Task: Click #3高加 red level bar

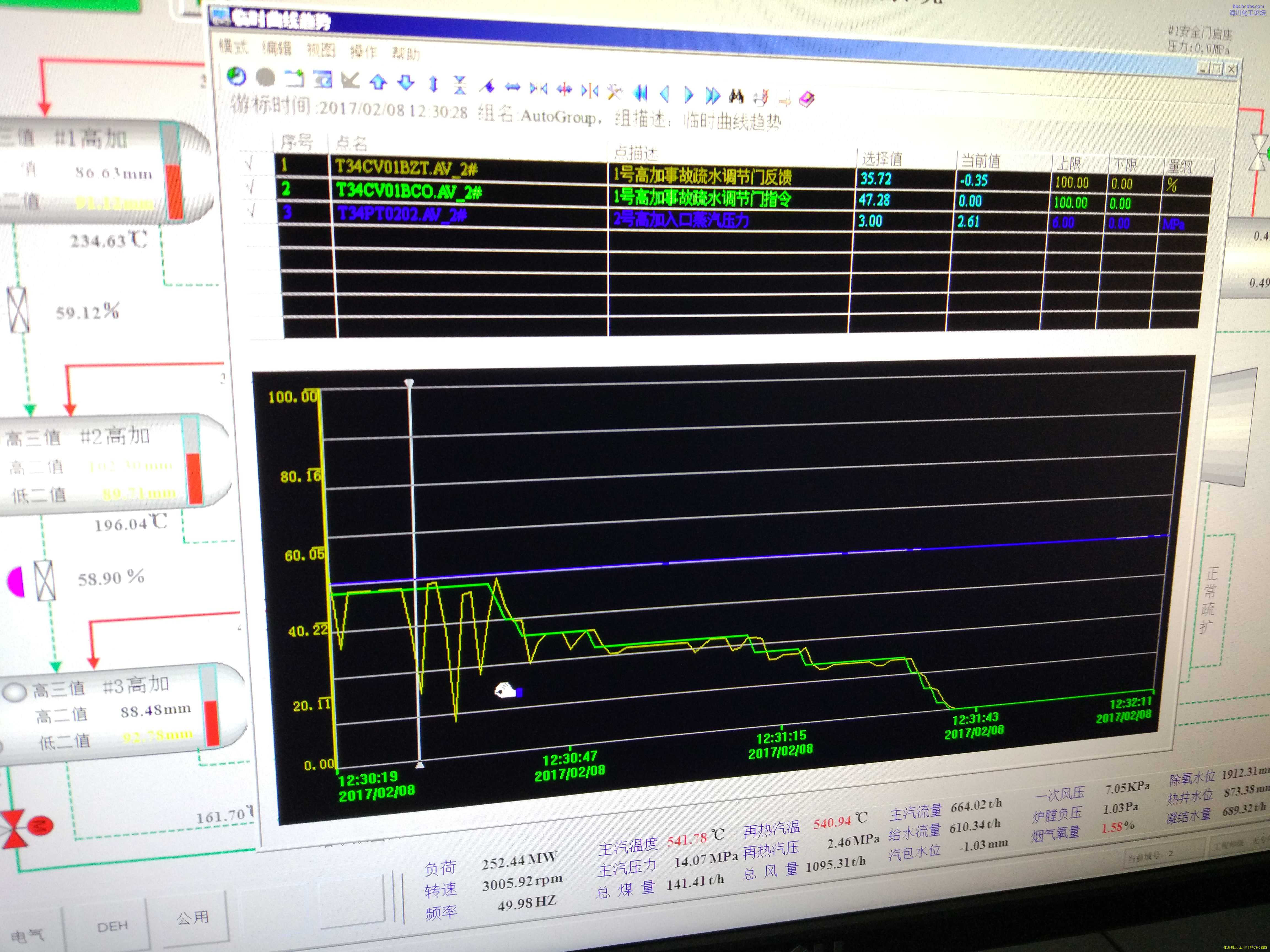Action: tap(212, 723)
